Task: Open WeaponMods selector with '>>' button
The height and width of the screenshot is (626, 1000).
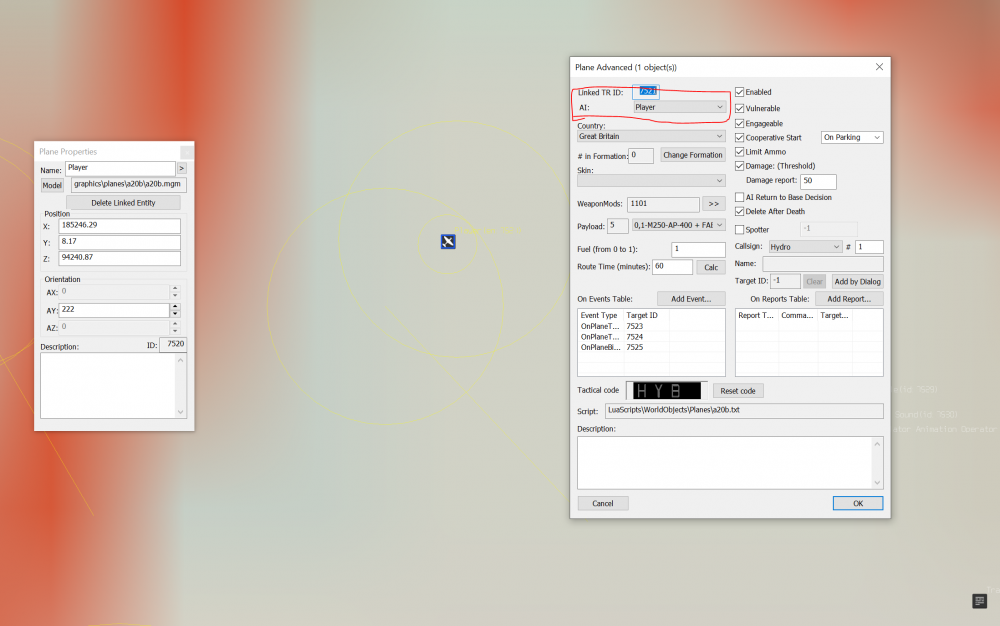Action: pyautogui.click(x=714, y=203)
